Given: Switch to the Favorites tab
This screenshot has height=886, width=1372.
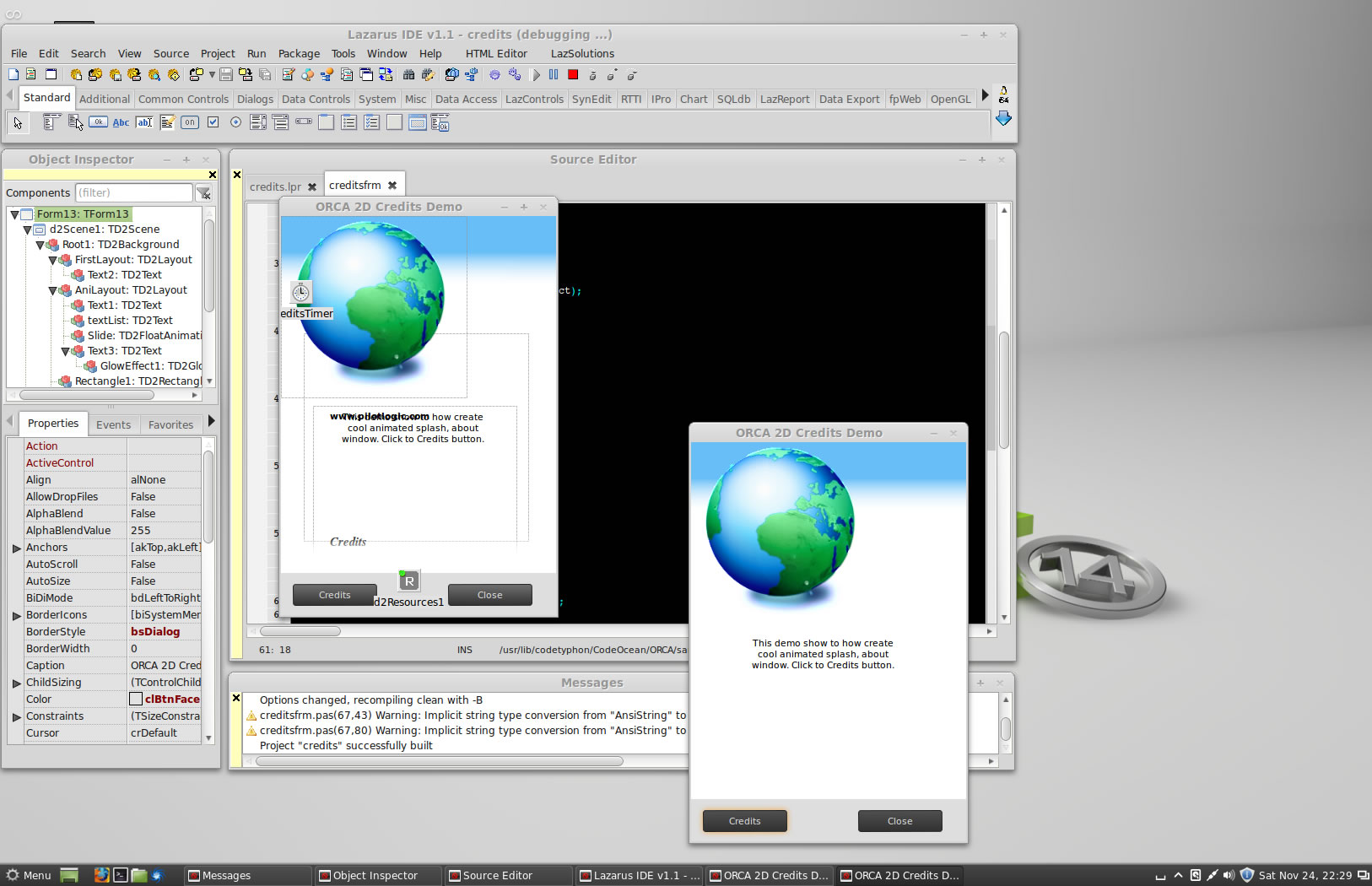Looking at the screenshot, I should point(170,424).
